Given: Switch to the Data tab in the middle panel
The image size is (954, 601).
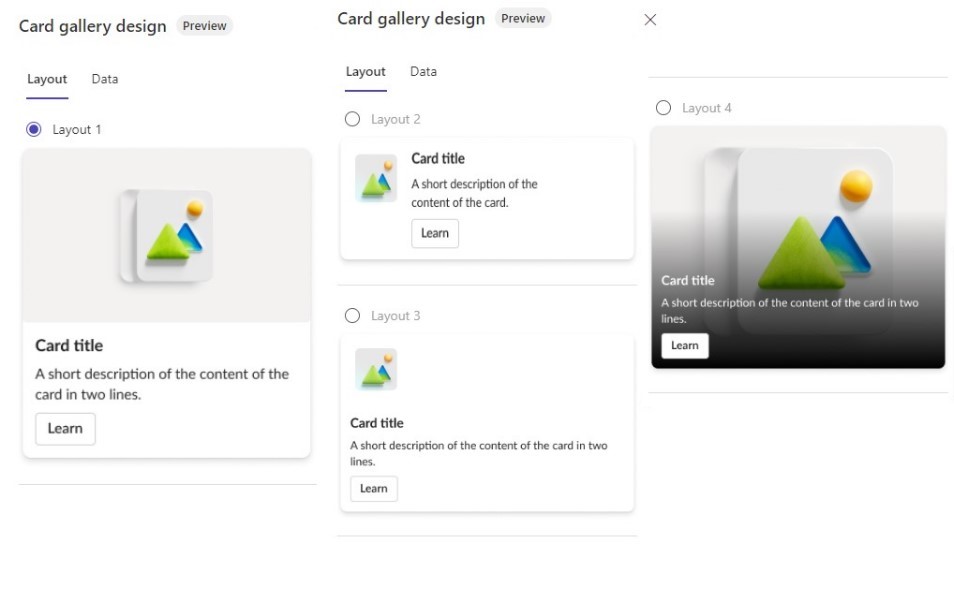Looking at the screenshot, I should pos(423,72).
